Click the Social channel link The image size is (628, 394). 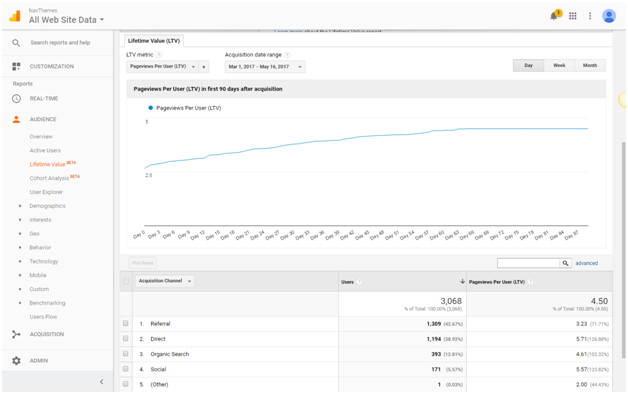click(158, 369)
